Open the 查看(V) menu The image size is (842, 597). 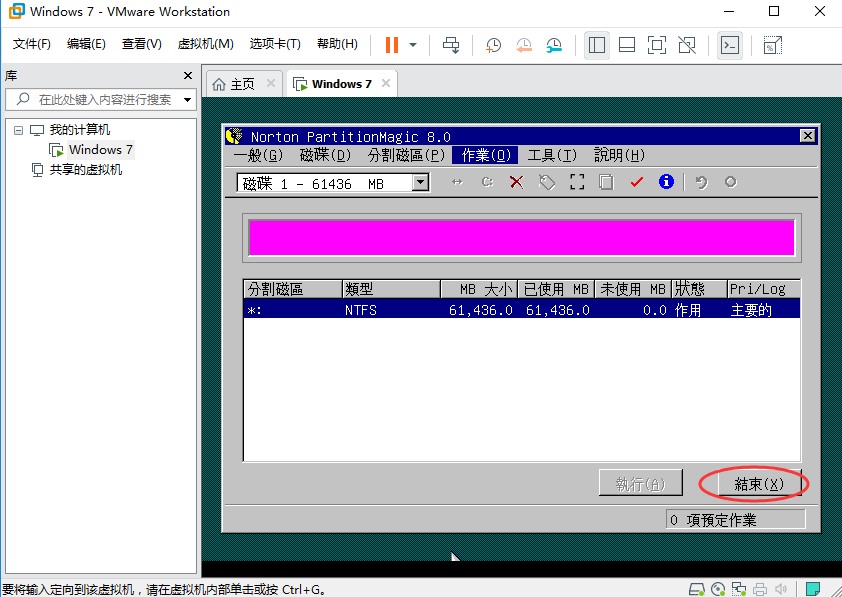click(x=141, y=44)
